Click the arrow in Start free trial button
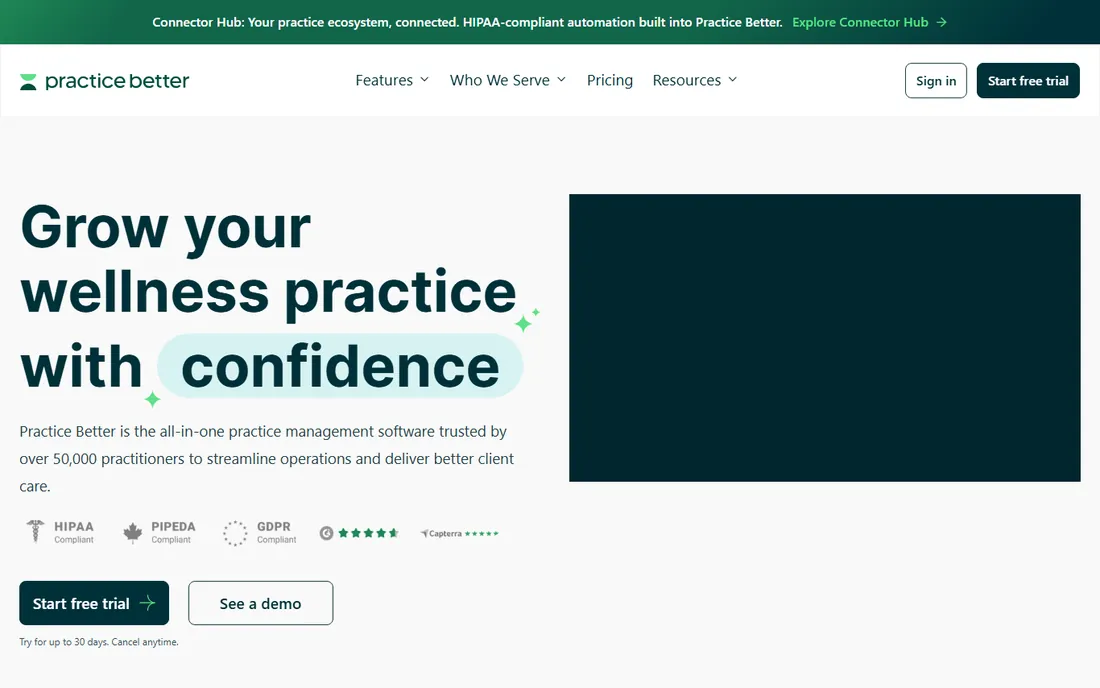 point(147,603)
